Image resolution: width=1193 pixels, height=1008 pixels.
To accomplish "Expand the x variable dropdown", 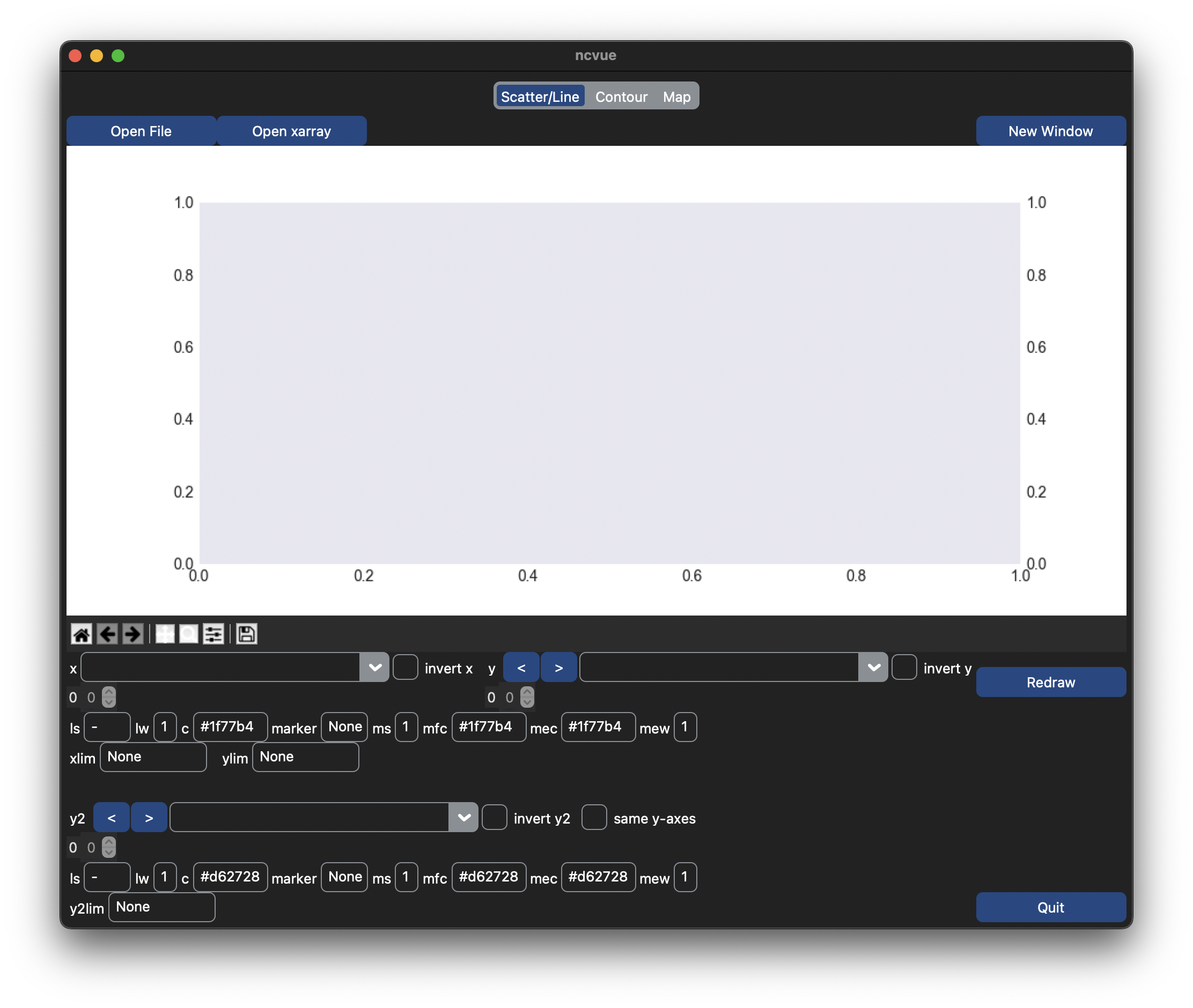I will point(375,668).
